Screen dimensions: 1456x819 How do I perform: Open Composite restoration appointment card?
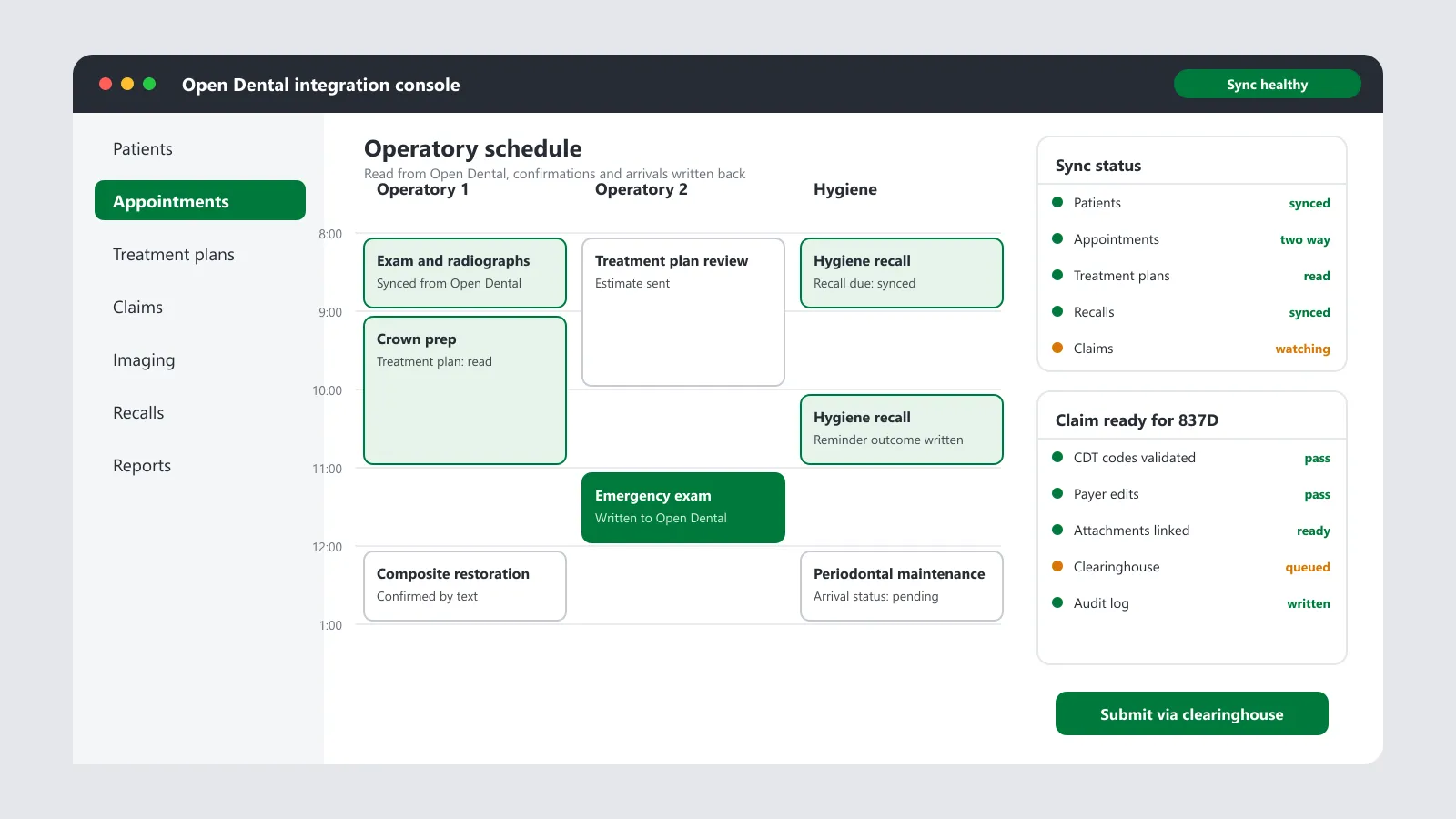coord(465,586)
